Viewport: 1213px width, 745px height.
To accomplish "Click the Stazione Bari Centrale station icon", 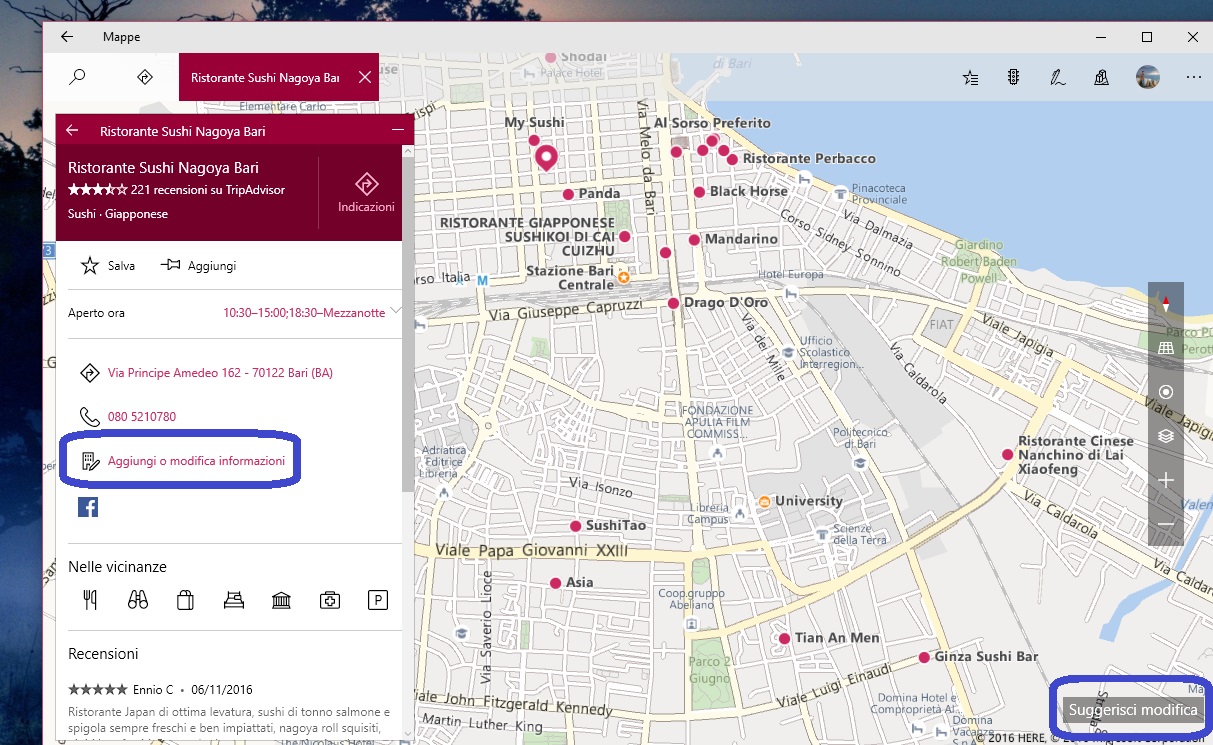I will coord(623,277).
